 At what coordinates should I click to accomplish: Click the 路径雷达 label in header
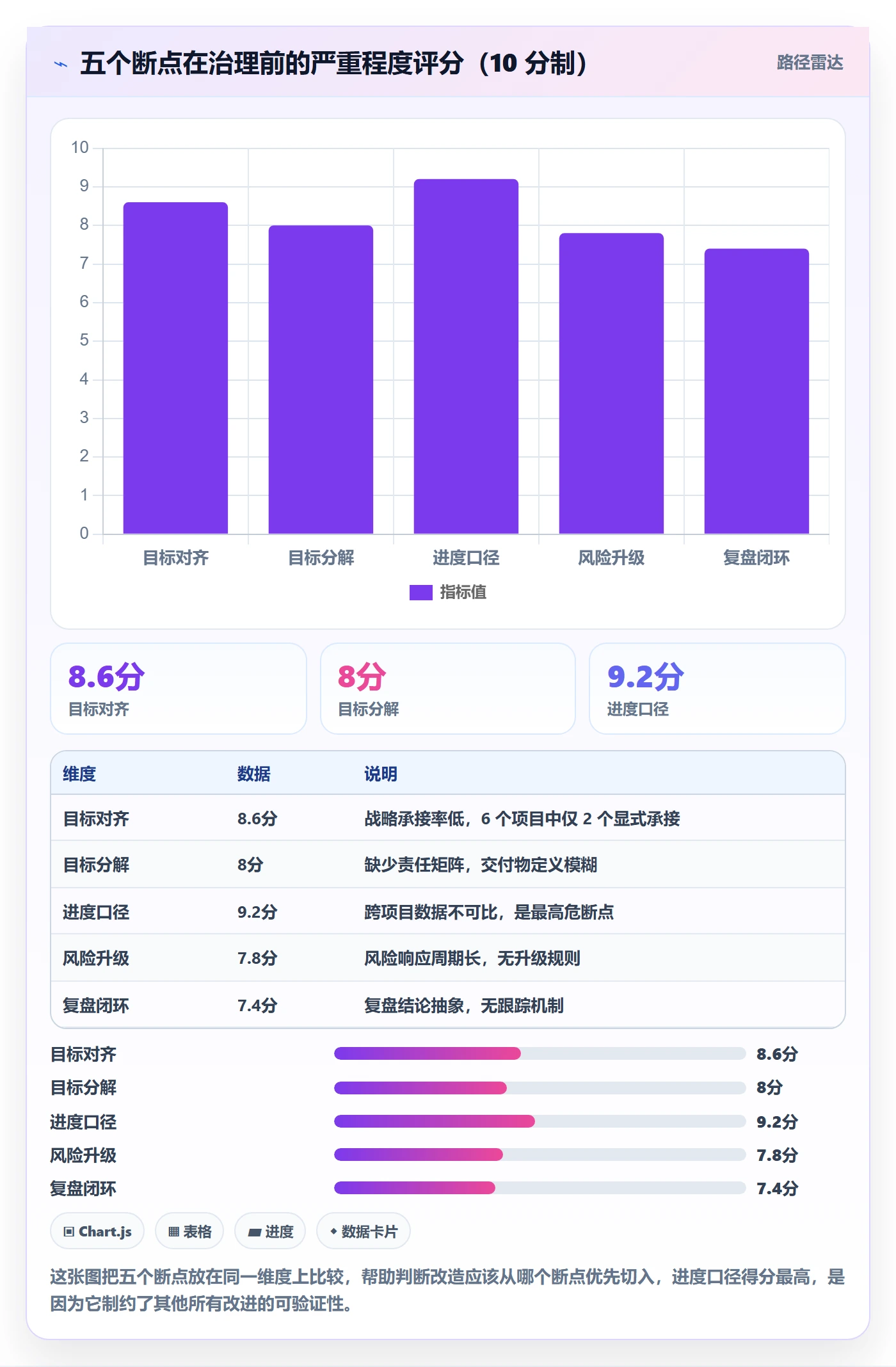pyautogui.click(x=810, y=63)
